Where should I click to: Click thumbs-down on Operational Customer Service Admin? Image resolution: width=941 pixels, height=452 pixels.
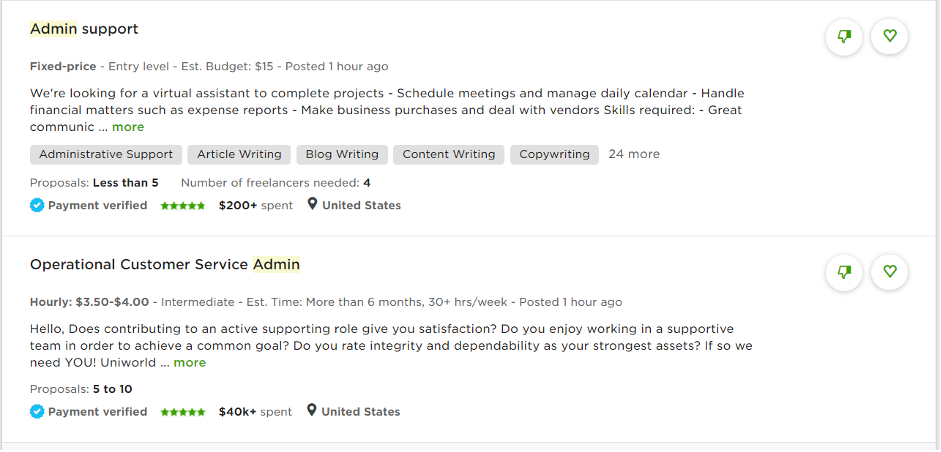(844, 272)
